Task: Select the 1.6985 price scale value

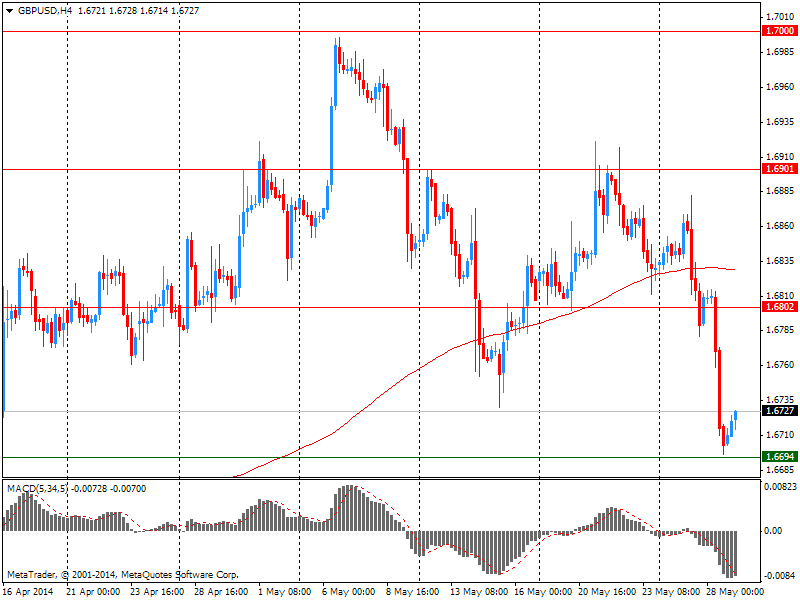Action: [780, 52]
